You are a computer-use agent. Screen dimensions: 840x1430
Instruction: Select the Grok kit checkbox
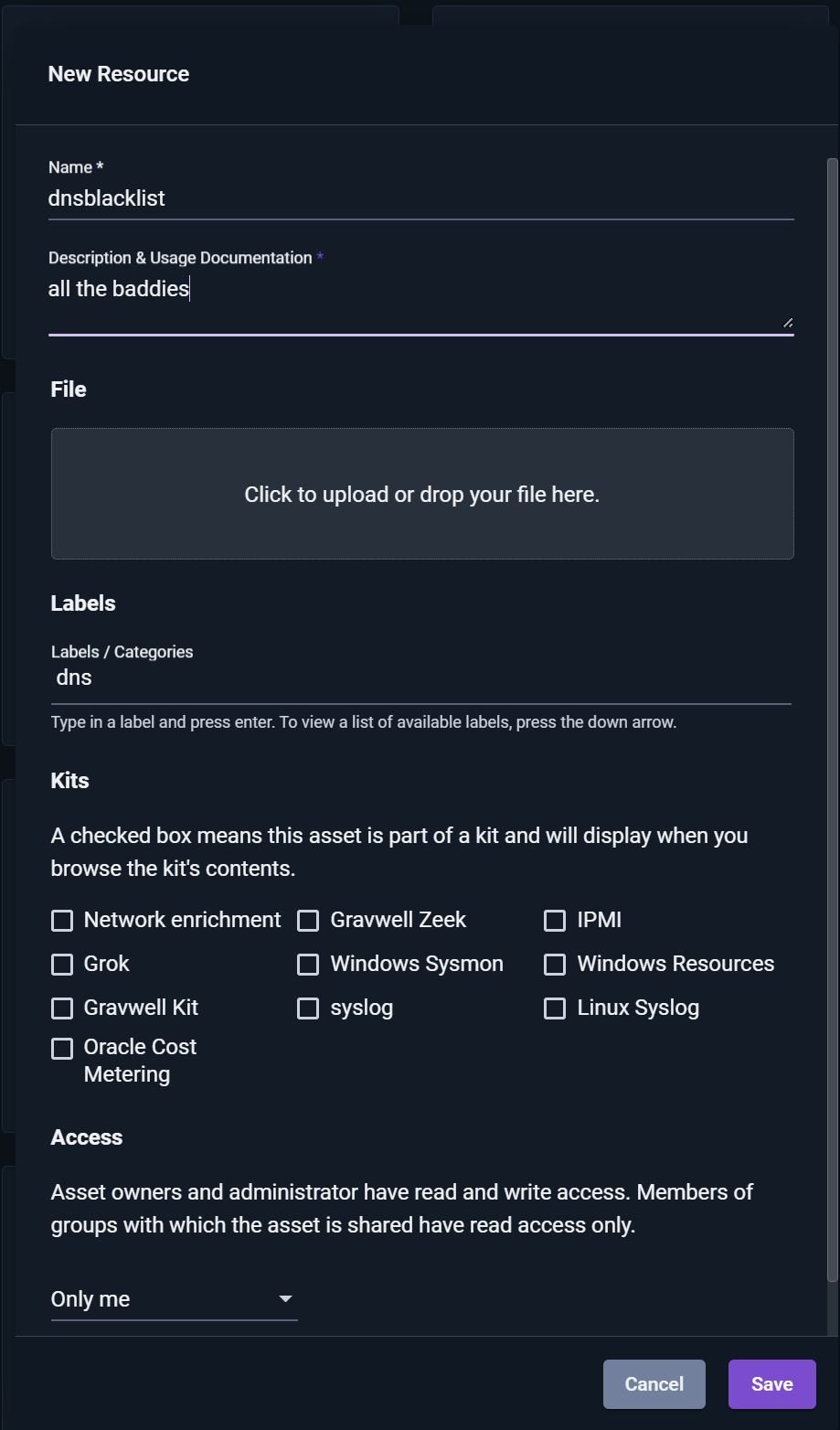(x=62, y=965)
